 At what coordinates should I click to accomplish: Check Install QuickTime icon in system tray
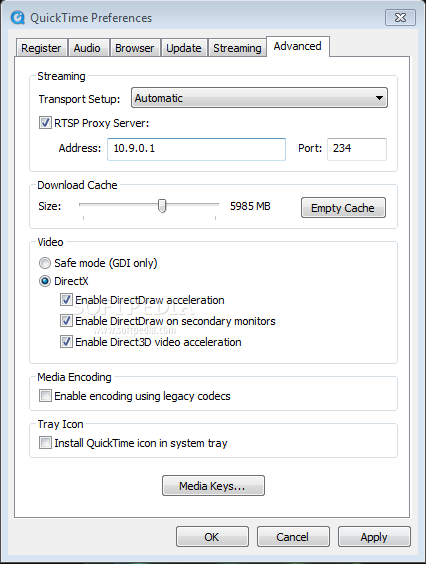[x=45, y=442]
